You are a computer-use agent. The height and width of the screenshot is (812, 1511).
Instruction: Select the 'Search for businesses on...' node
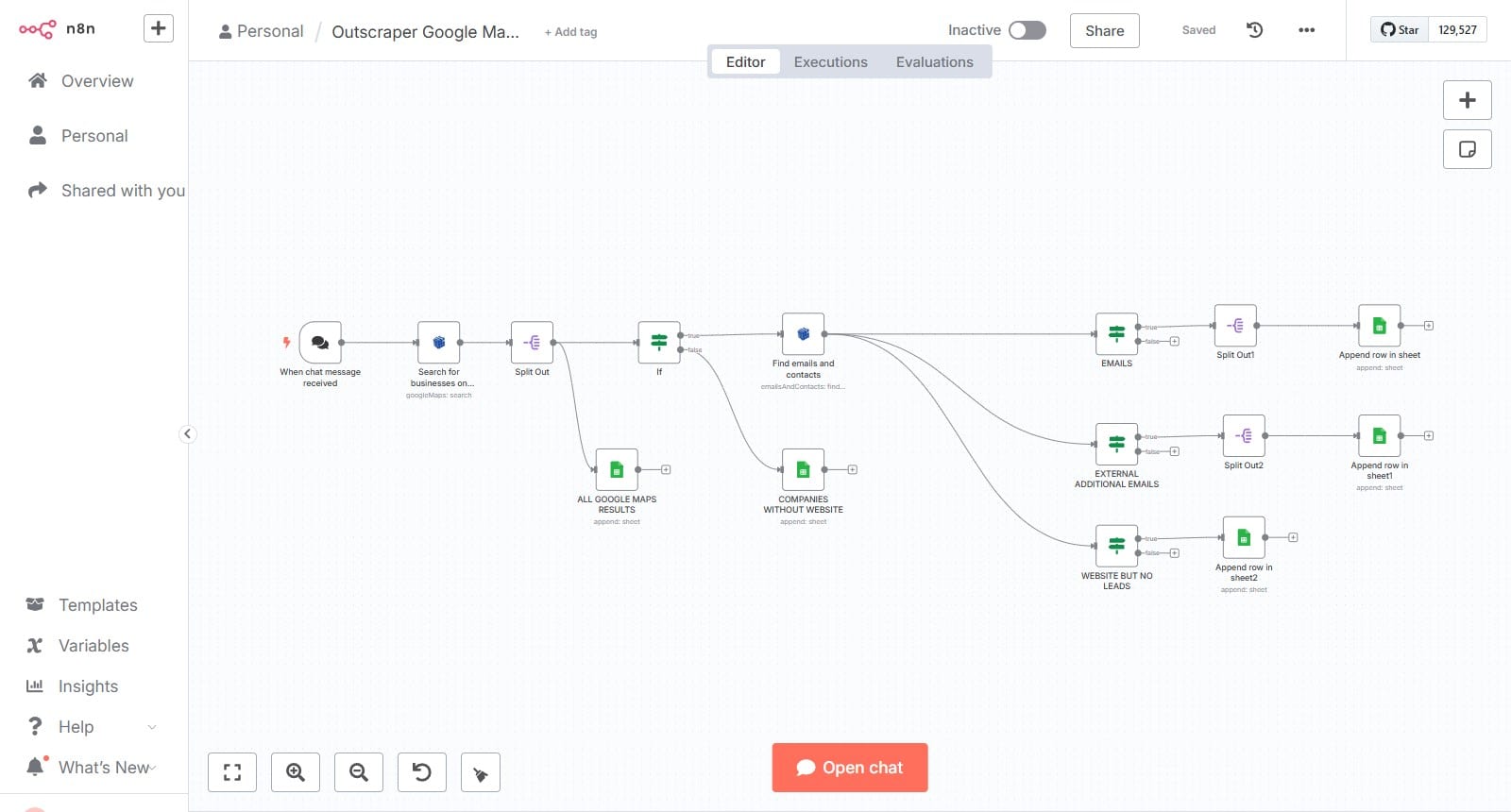click(439, 343)
